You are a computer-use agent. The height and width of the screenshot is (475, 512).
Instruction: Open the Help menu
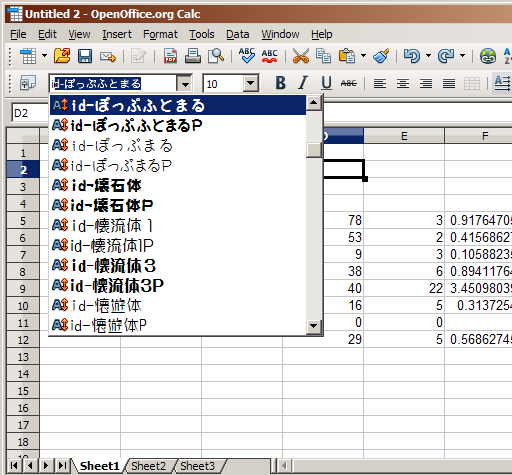[x=322, y=34]
